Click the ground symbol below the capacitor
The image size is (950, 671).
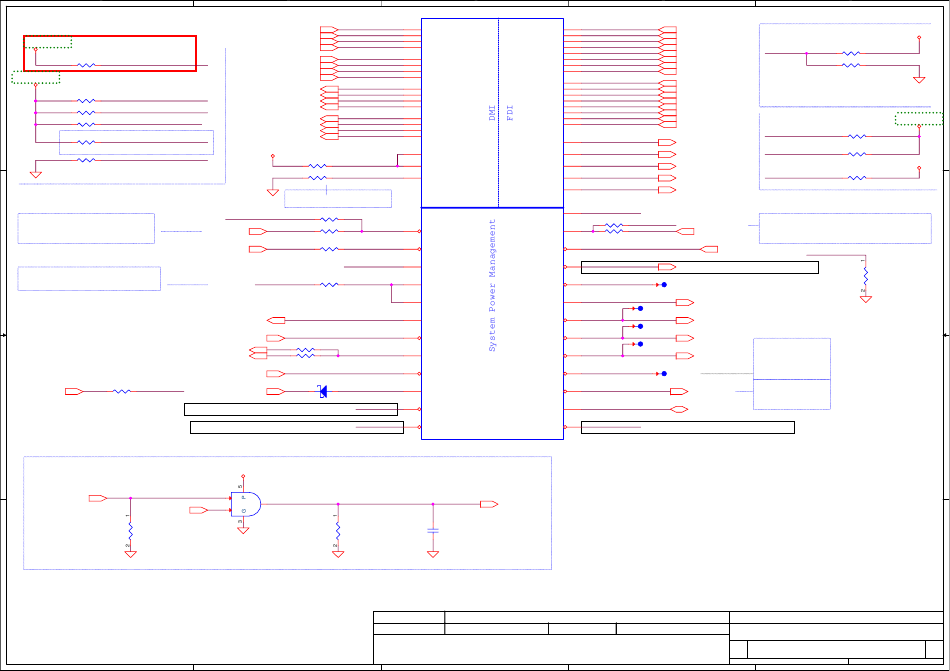[433, 554]
